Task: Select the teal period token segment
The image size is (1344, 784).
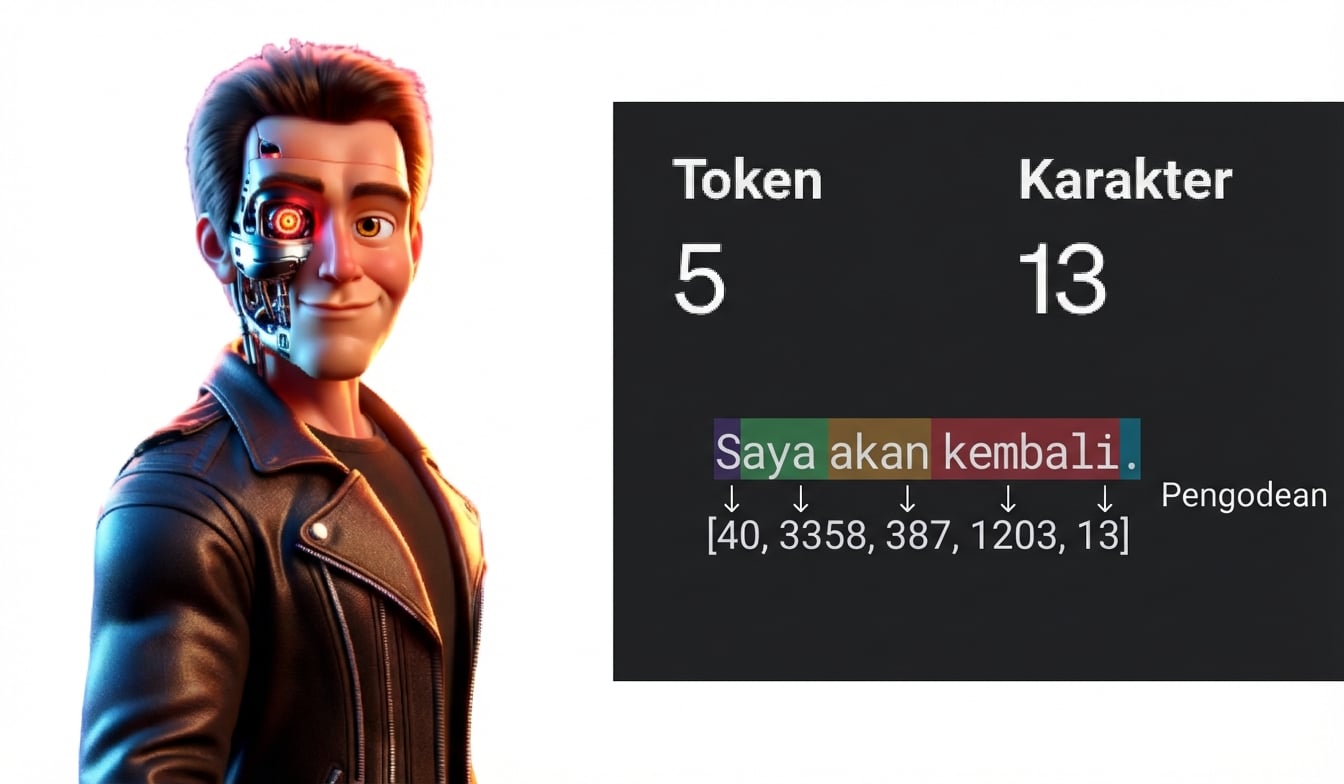Action: click(x=1130, y=449)
